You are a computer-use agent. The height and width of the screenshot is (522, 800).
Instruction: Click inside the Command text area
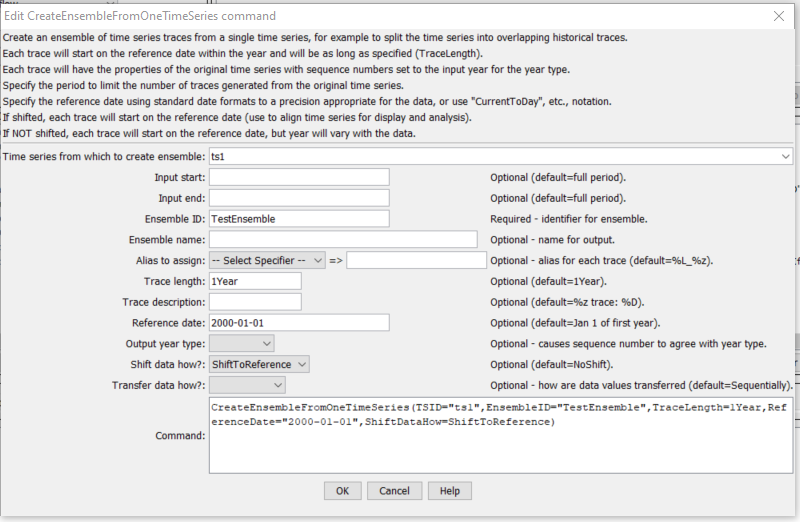[x=501, y=436]
